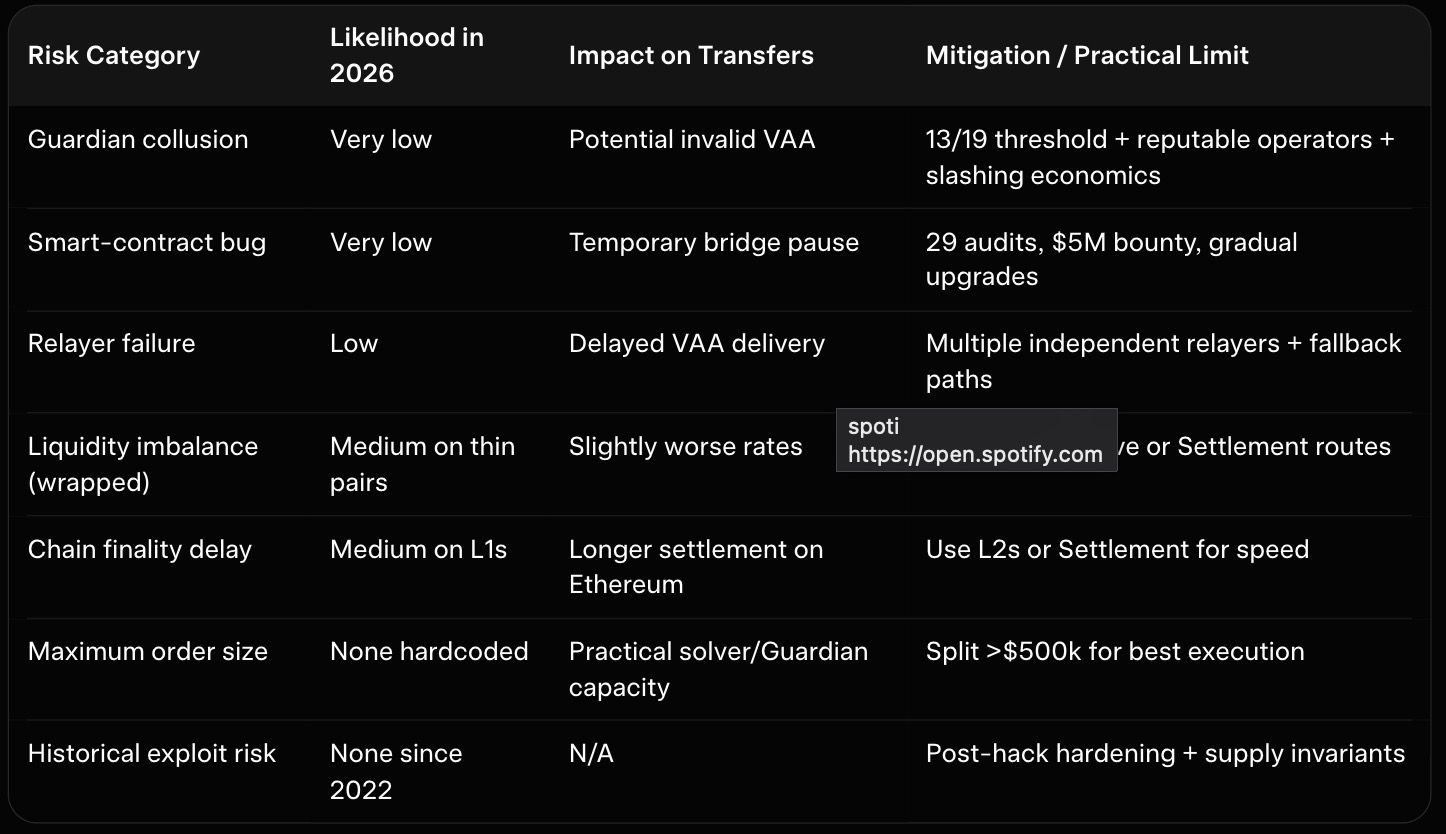Select the "Smart-contract bug" row label
1446x834 pixels.
(147, 242)
